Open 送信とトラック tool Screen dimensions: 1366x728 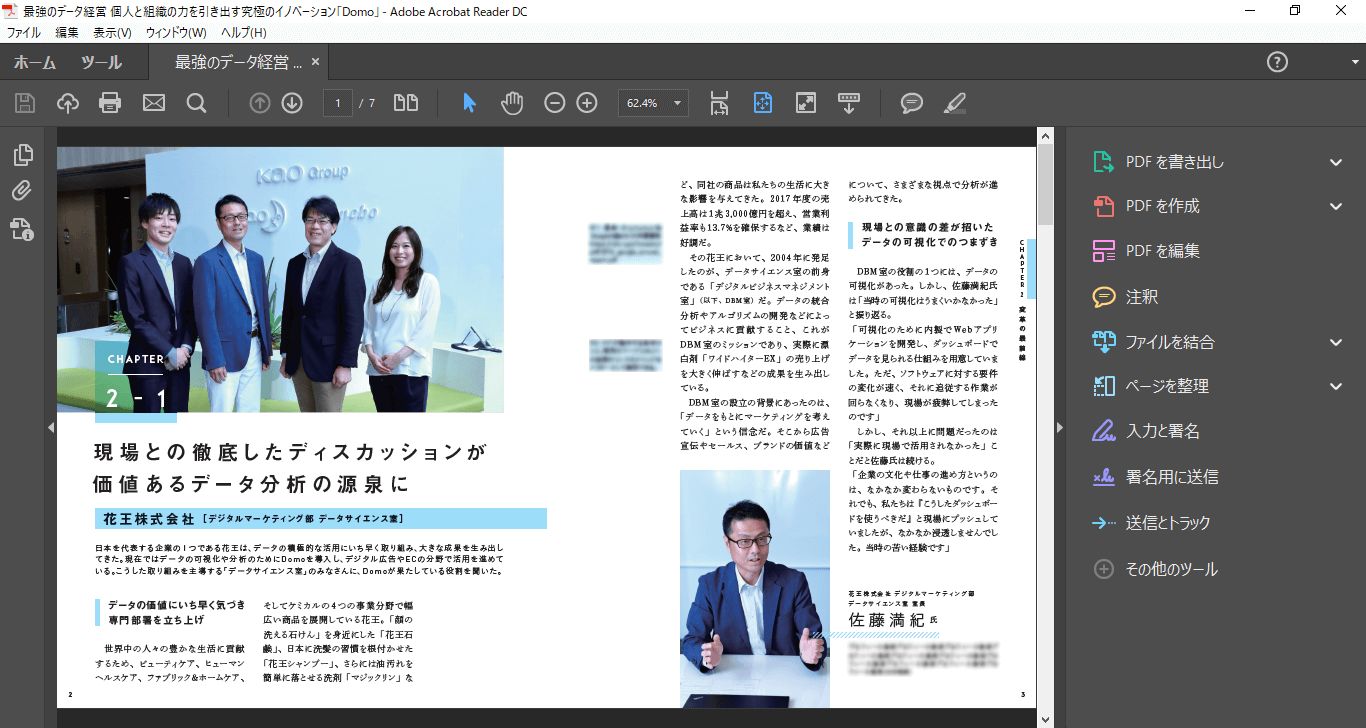(1152, 523)
